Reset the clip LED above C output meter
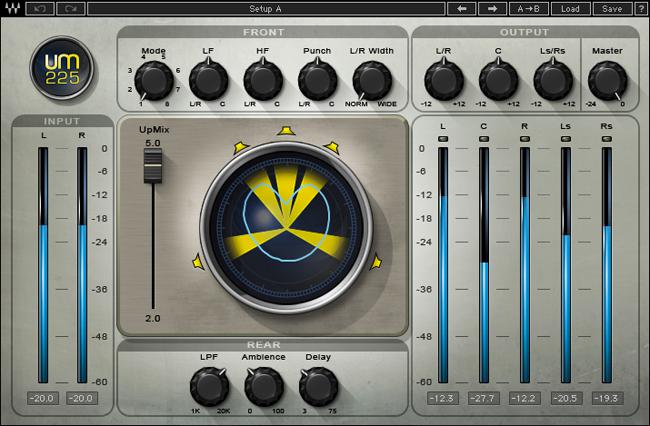This screenshot has width=650, height=426. coord(484,139)
